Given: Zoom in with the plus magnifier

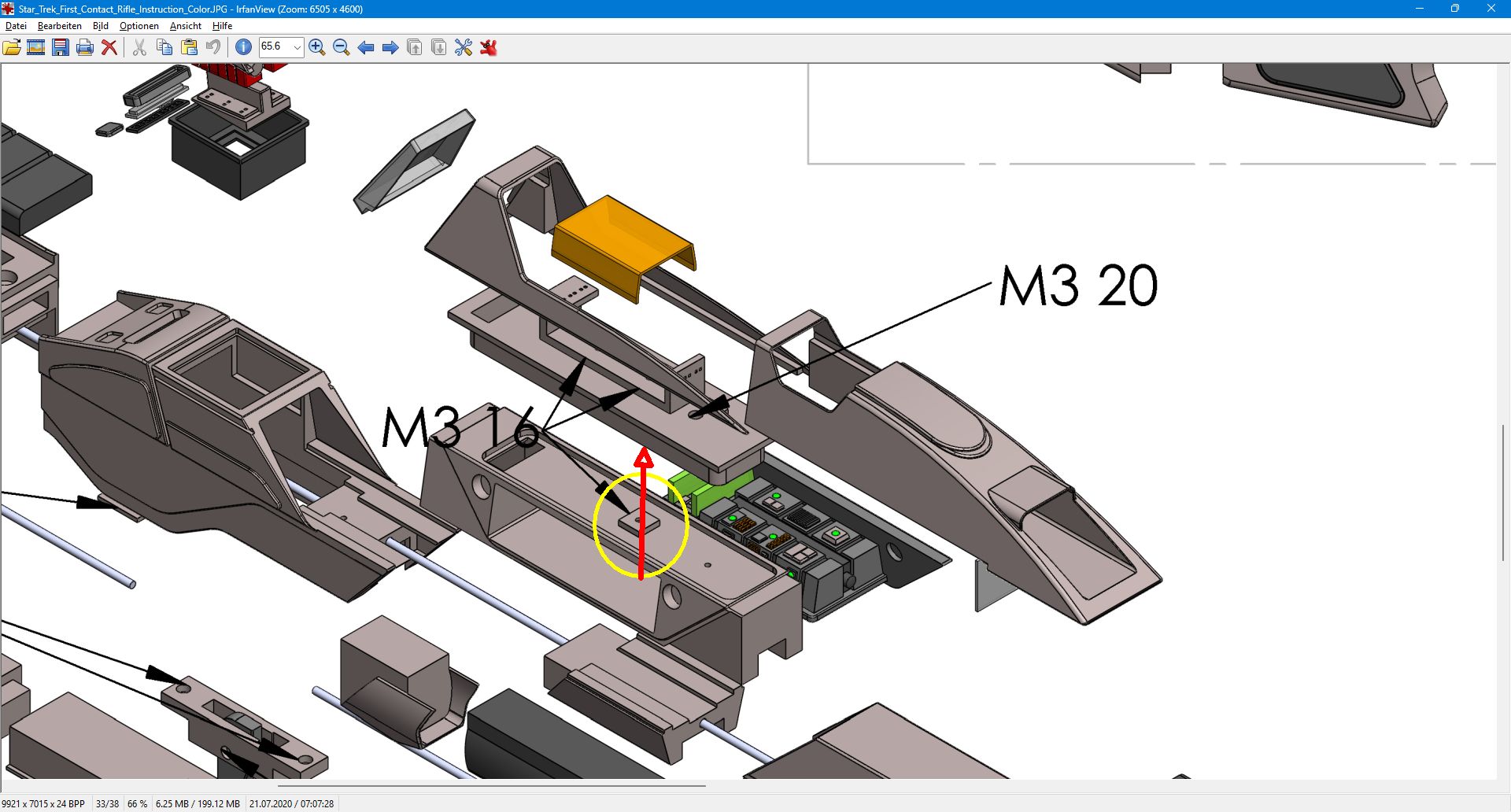Looking at the screenshot, I should click(x=317, y=47).
